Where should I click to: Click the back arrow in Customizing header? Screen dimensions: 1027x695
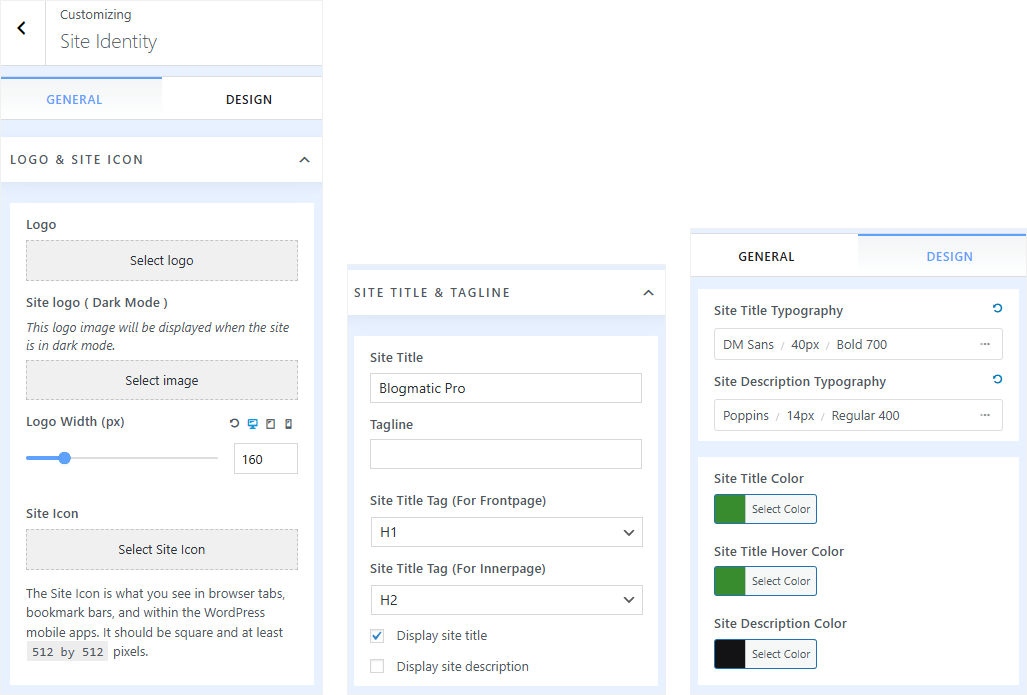(22, 29)
